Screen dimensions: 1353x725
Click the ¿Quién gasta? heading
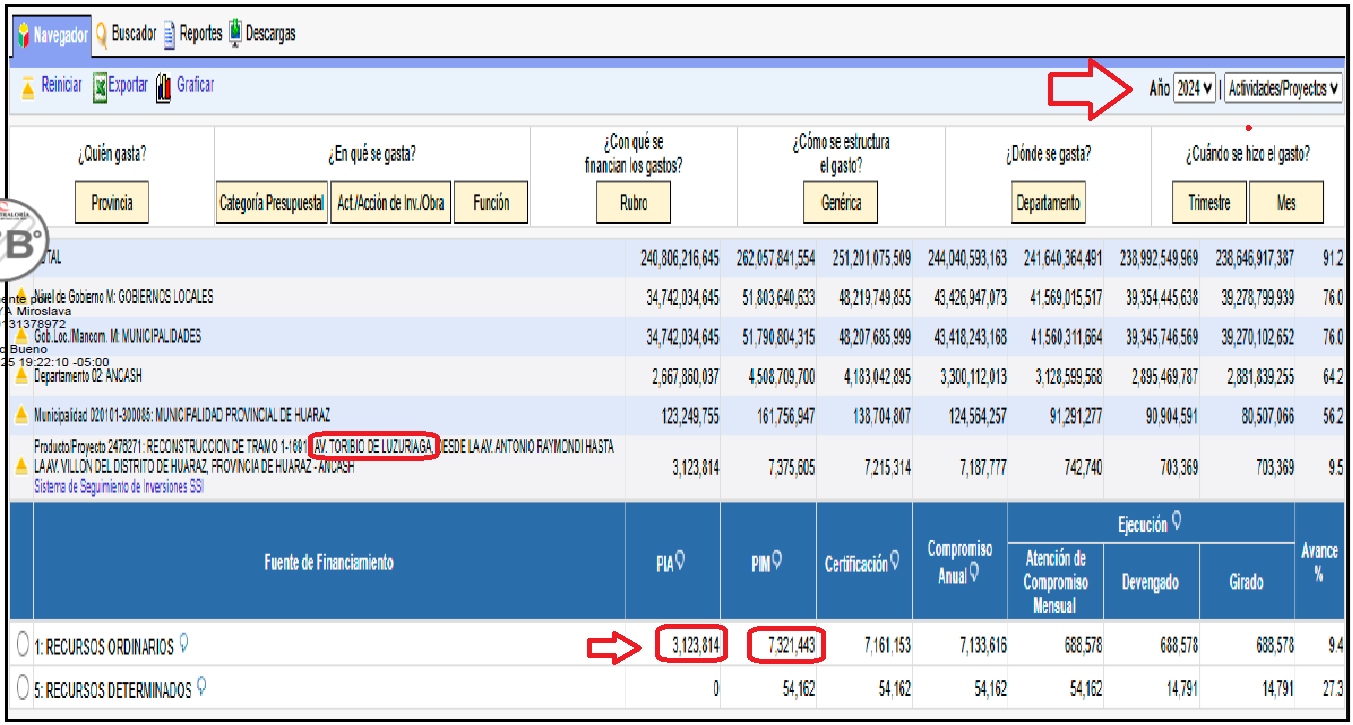pyautogui.click(x=112, y=154)
